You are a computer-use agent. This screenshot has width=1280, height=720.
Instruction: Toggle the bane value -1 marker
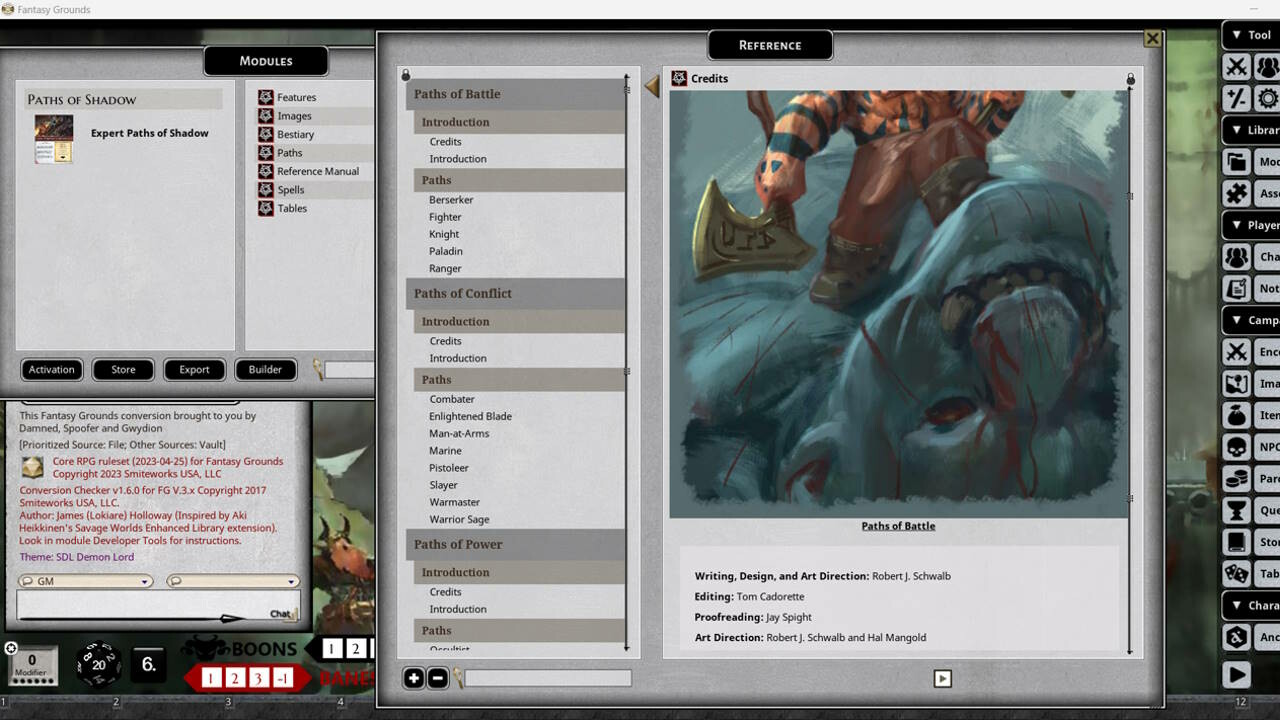tap(283, 678)
